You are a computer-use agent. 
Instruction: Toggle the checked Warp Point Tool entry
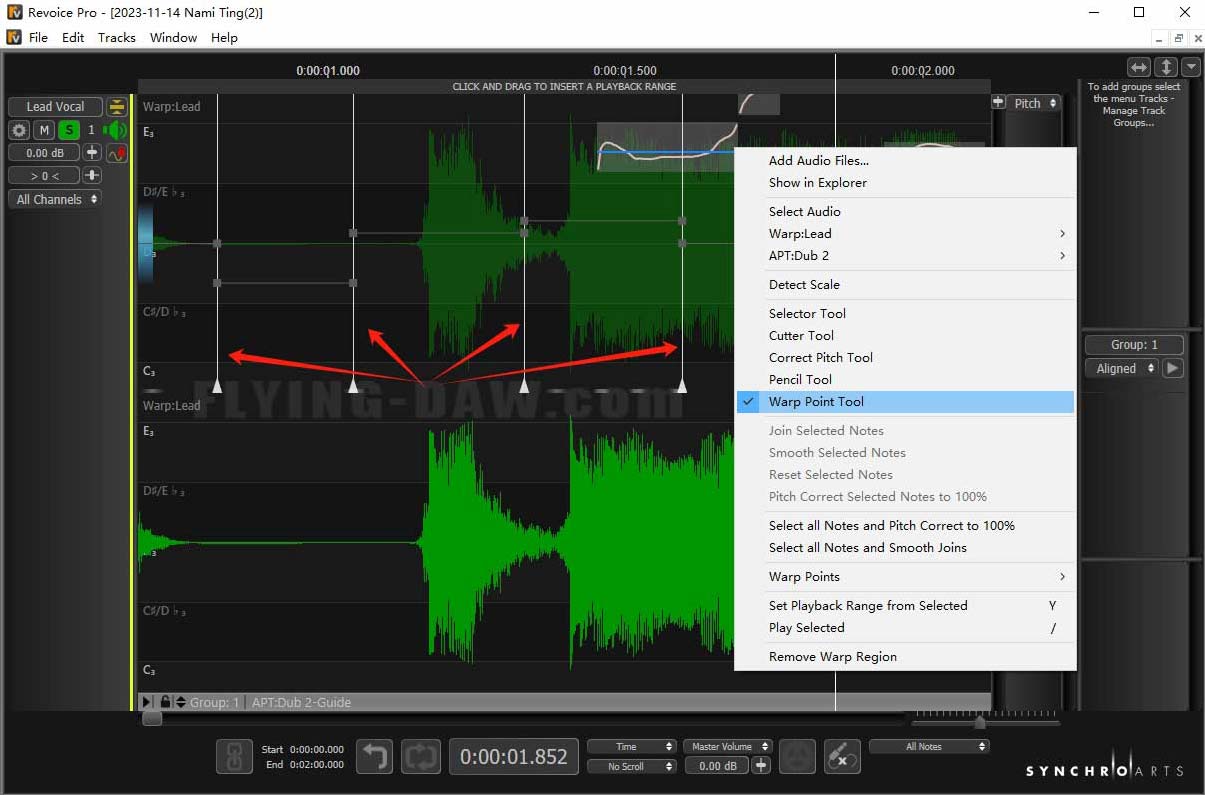point(905,402)
